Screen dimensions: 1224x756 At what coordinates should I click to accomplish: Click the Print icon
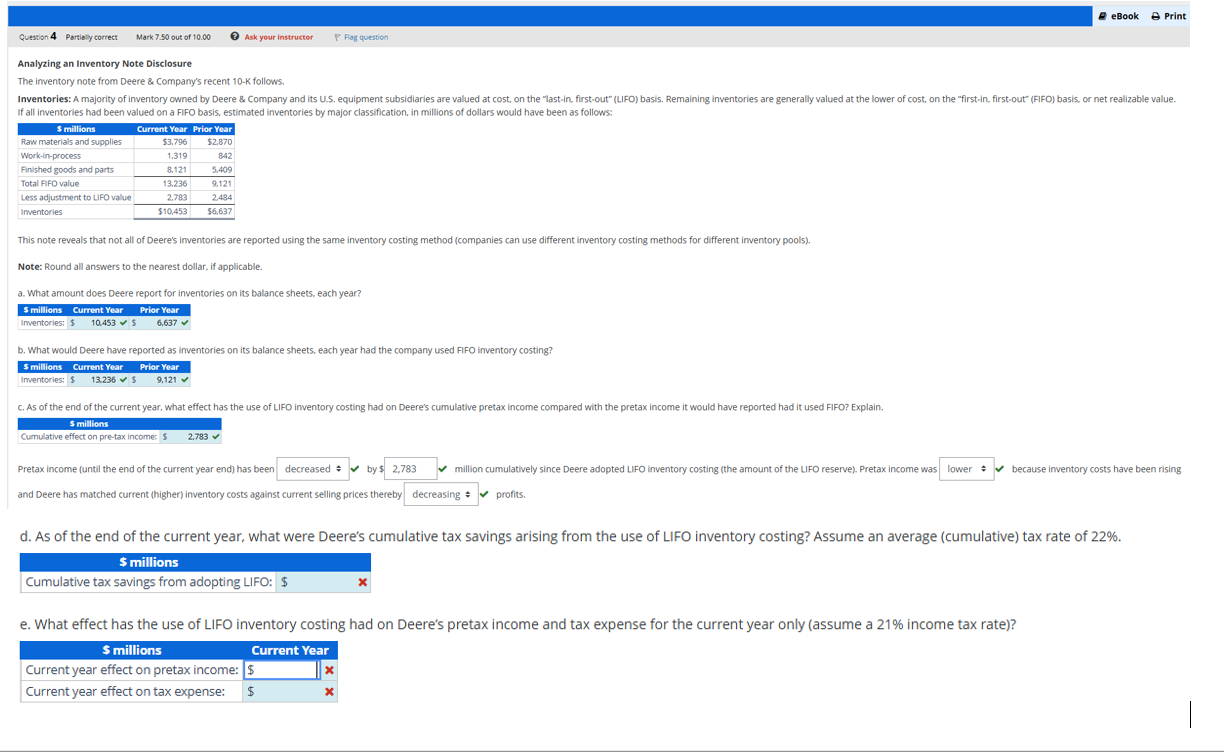click(1156, 15)
